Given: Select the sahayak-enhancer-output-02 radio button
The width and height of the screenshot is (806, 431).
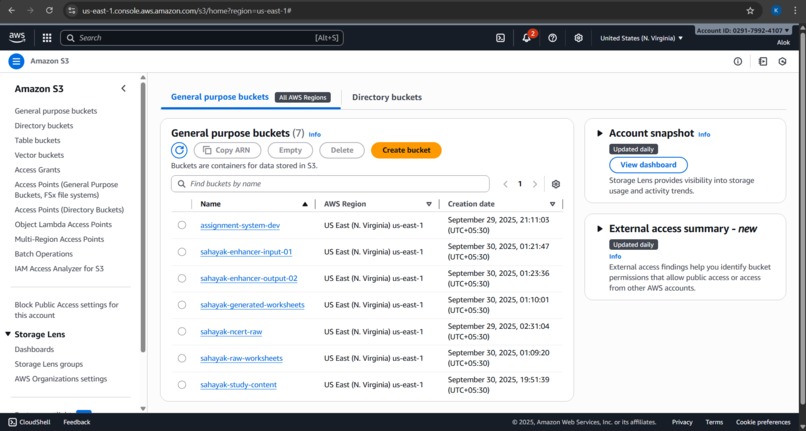Looking at the screenshot, I should [182, 278].
